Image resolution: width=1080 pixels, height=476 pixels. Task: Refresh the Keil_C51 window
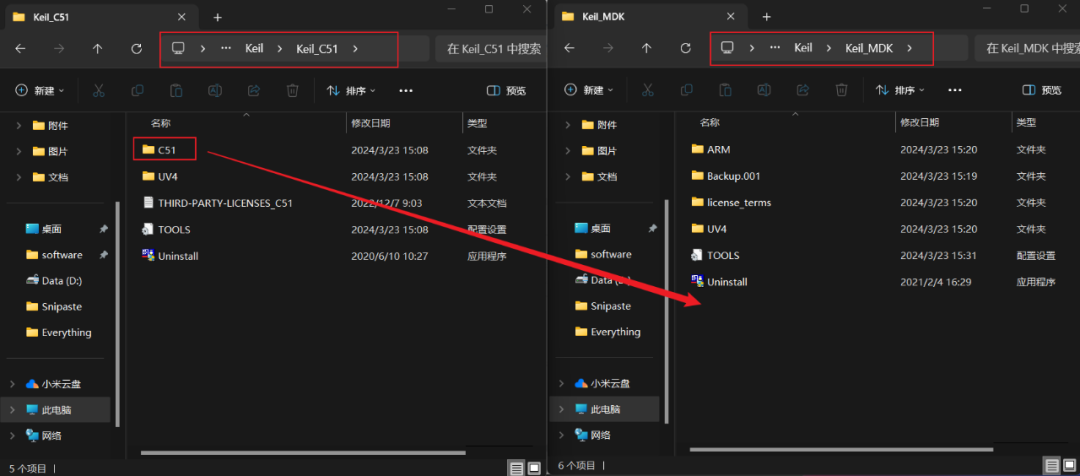point(136,49)
